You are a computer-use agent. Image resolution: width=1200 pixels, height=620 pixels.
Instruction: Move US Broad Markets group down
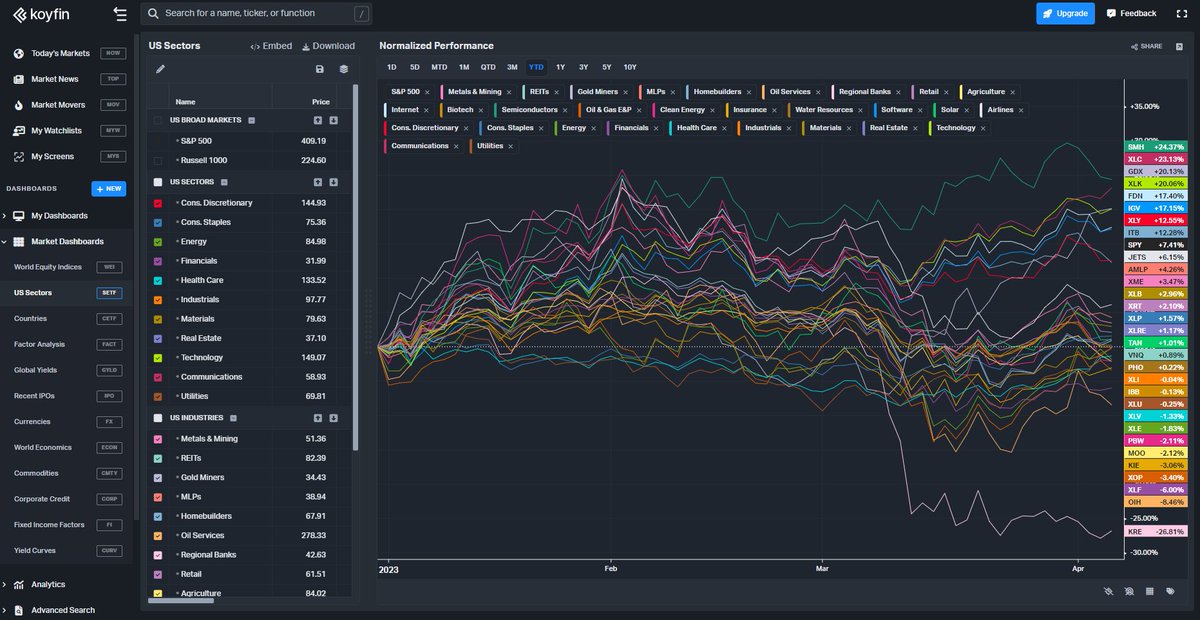point(333,120)
